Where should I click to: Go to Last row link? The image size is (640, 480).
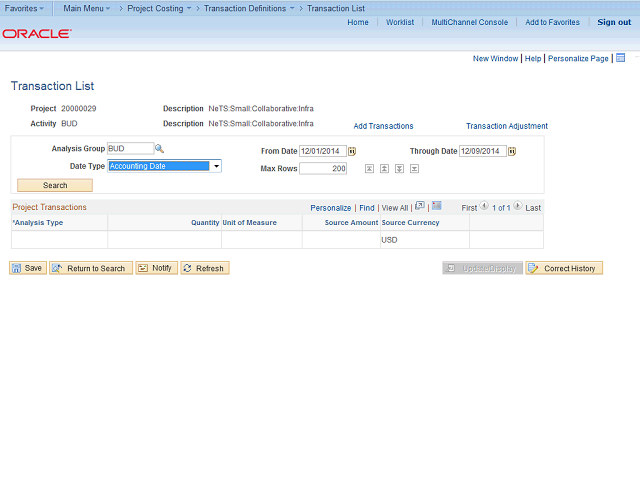pos(533,208)
